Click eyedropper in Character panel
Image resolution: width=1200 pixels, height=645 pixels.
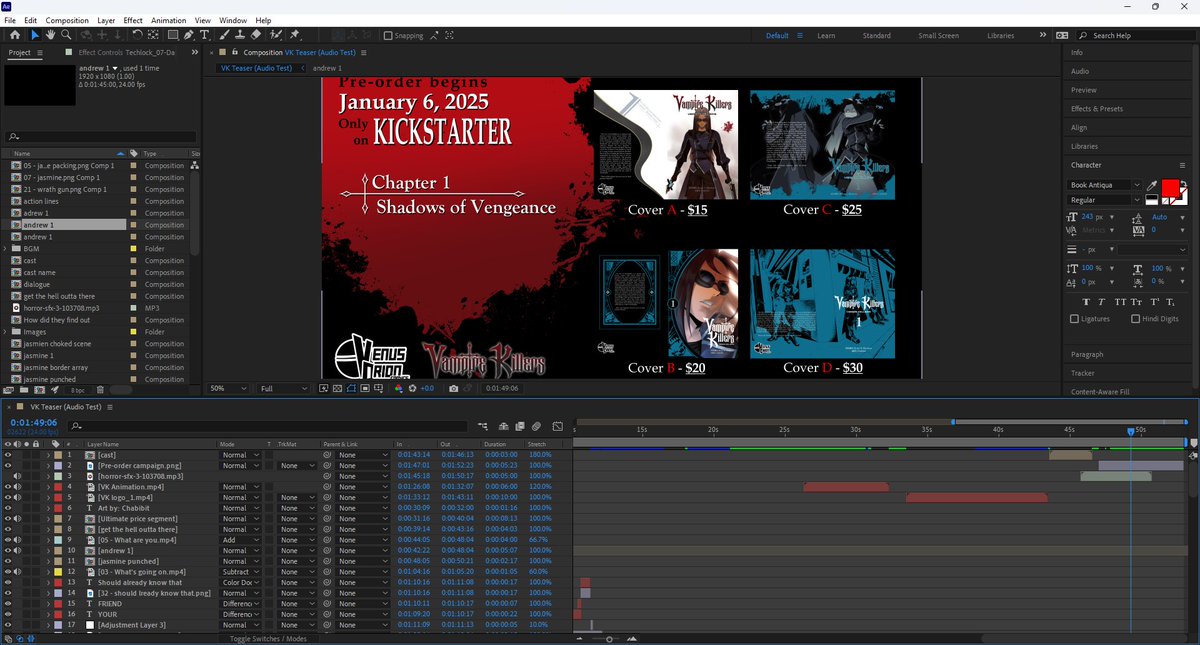(x=1151, y=185)
